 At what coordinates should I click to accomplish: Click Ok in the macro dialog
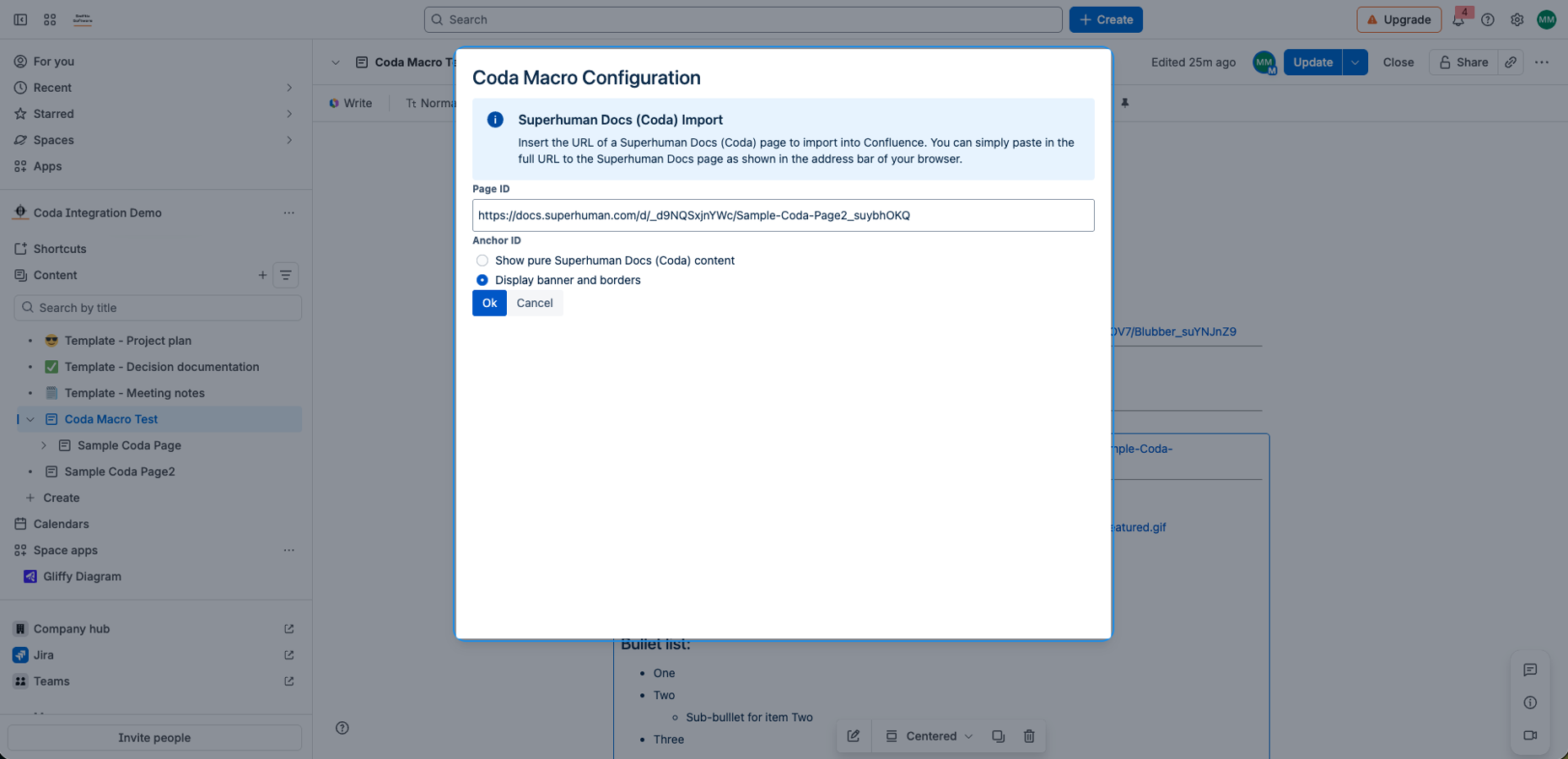coord(489,303)
